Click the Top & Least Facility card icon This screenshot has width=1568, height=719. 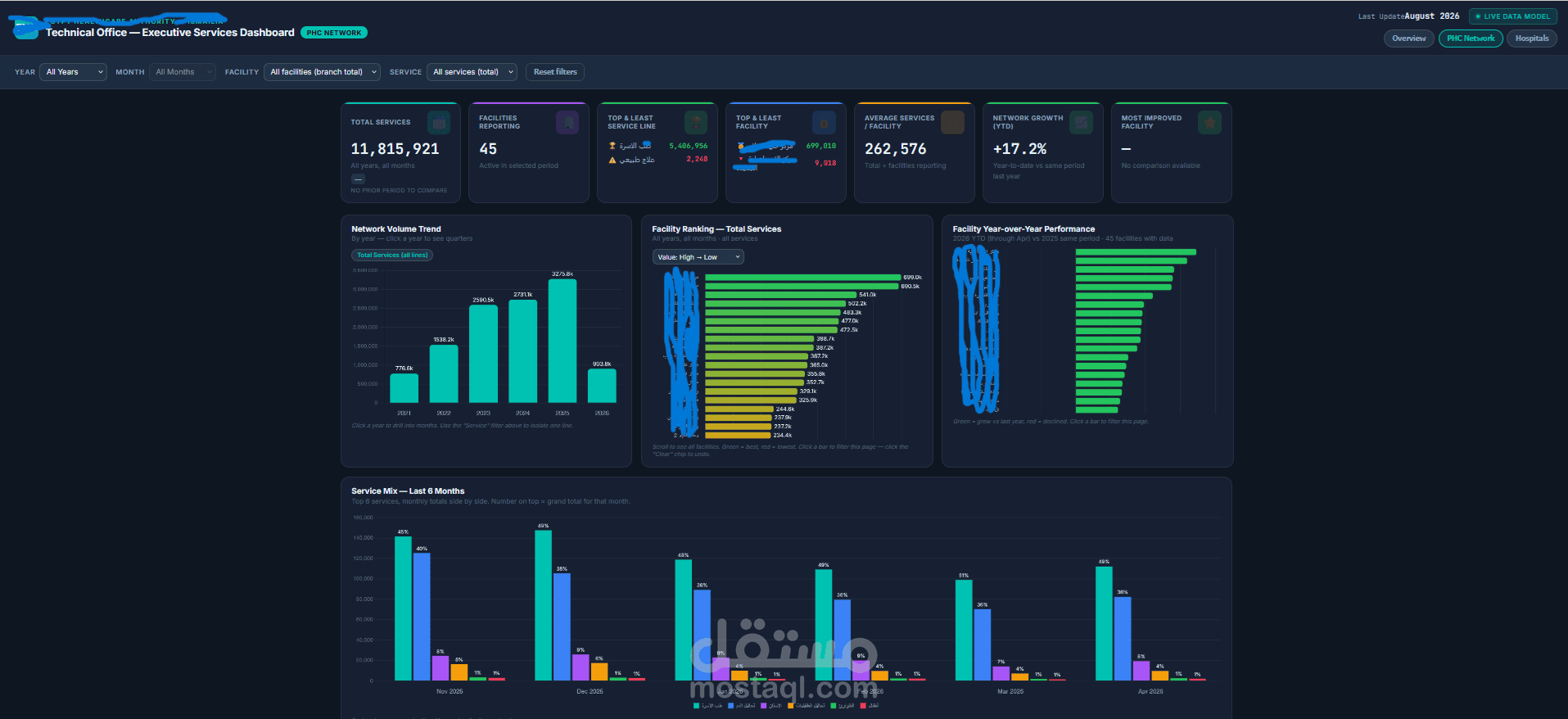[x=824, y=123]
